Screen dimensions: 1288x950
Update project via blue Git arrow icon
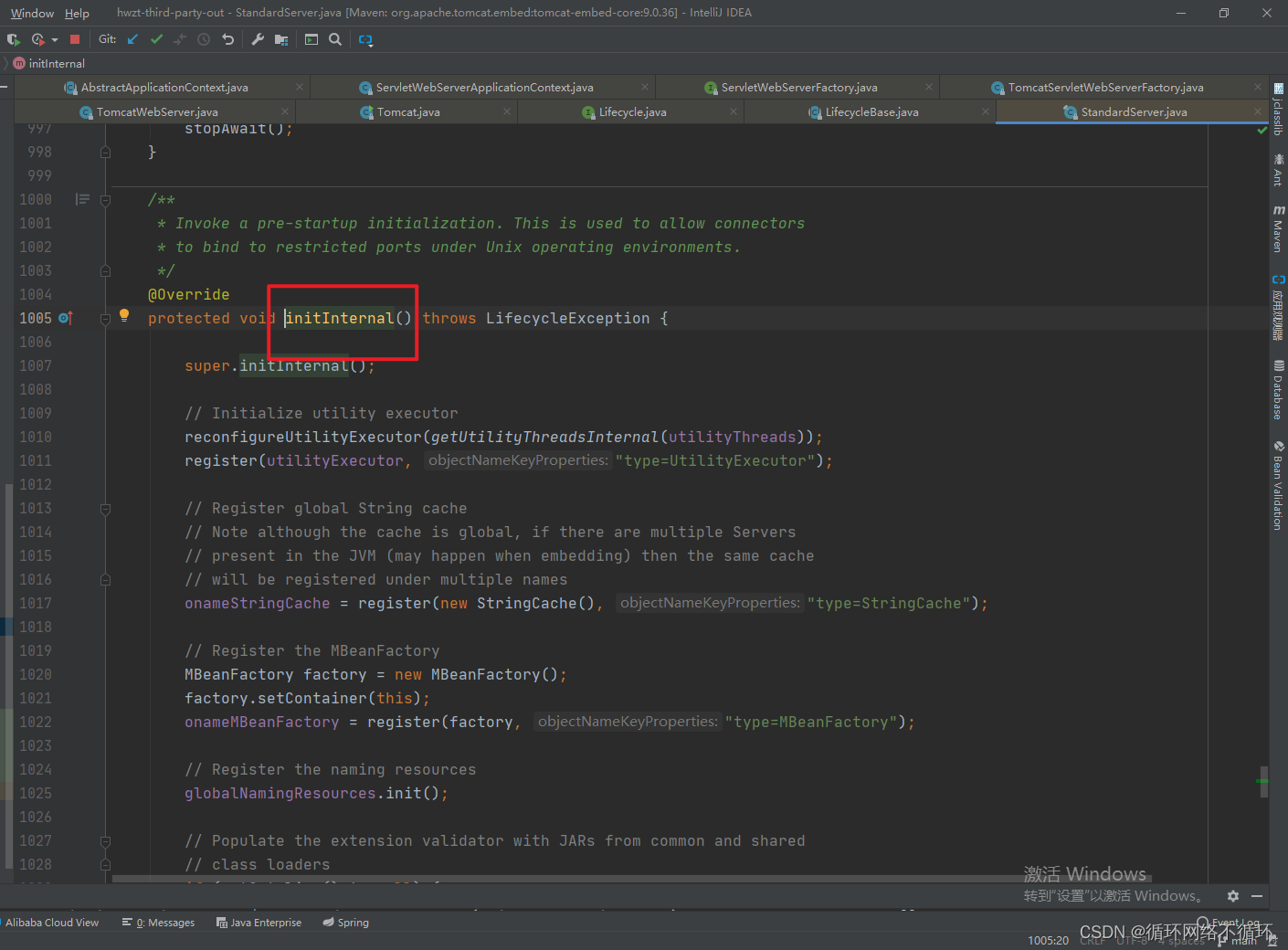tap(132, 39)
